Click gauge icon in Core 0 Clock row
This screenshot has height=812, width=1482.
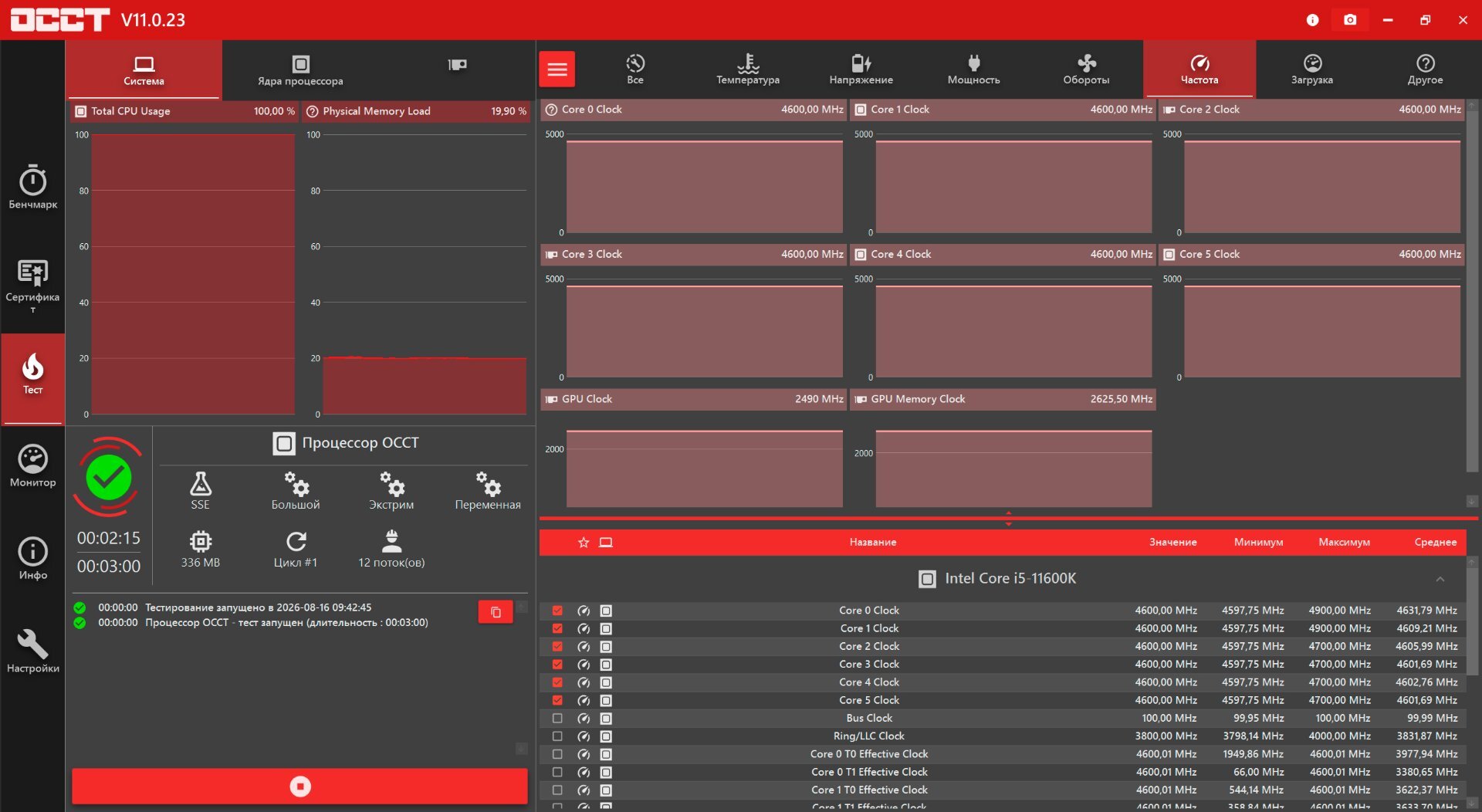pyautogui.click(x=584, y=611)
